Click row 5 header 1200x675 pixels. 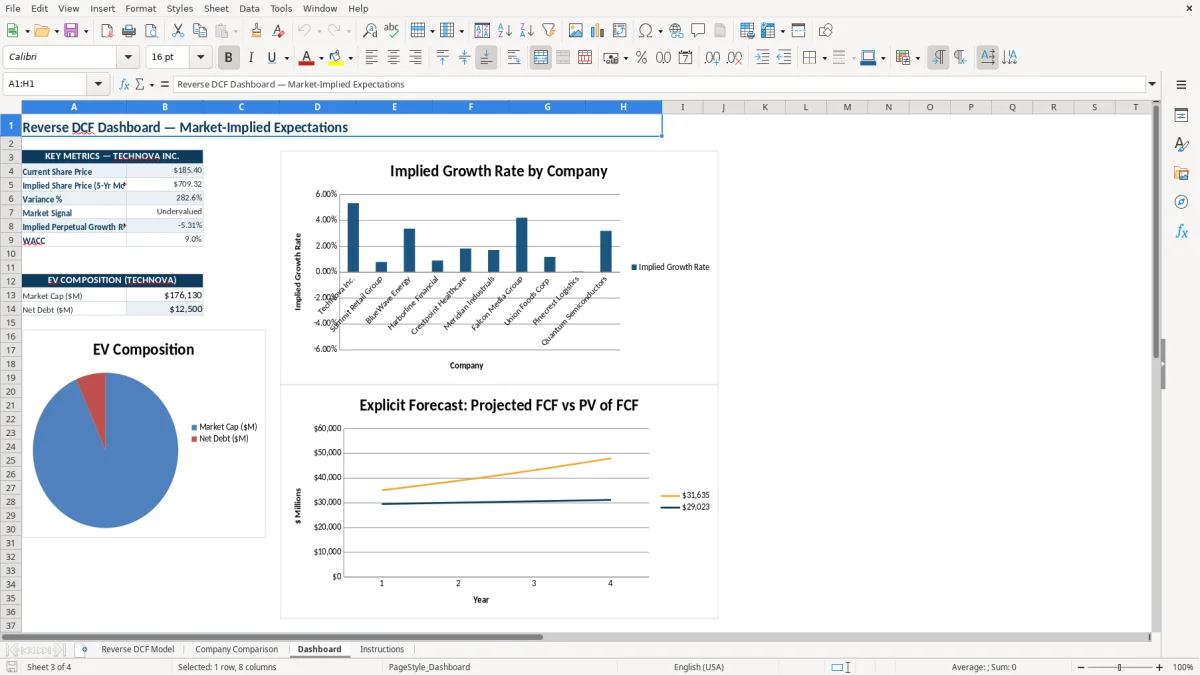10,185
